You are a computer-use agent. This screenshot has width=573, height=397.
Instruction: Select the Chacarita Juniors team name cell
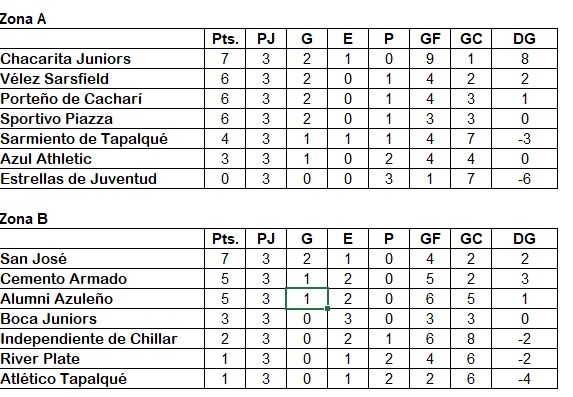[x=102, y=59]
